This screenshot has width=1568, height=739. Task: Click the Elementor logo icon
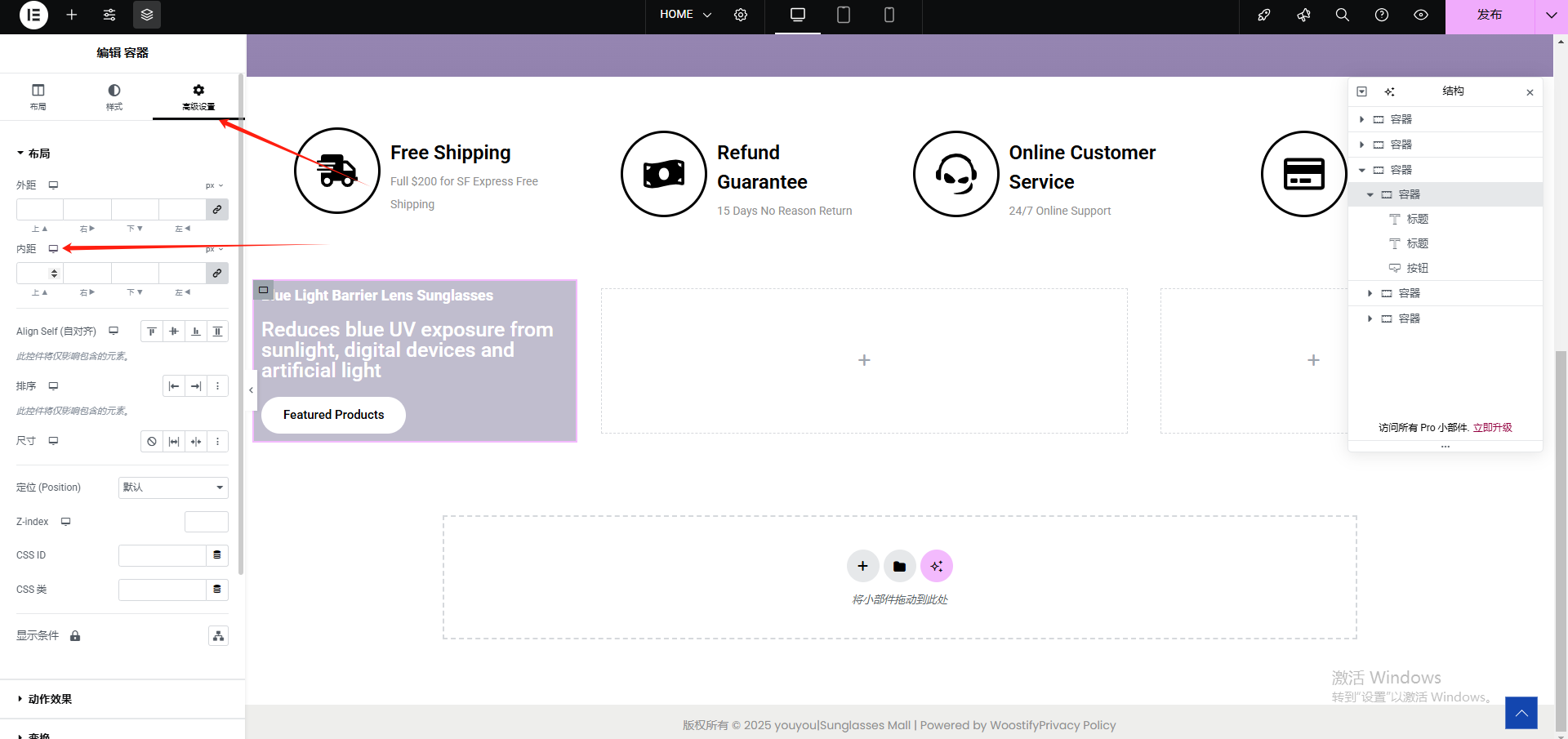coord(33,15)
